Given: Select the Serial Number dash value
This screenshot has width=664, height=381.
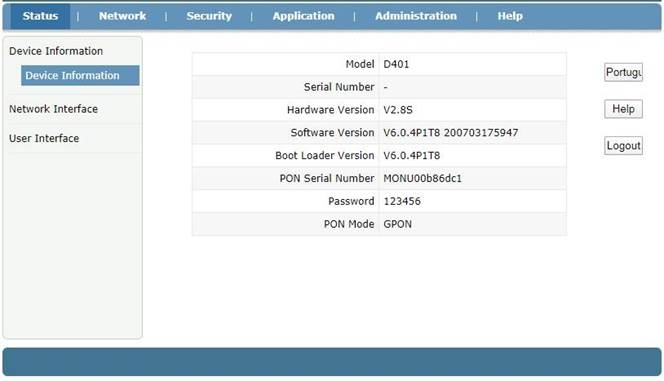Looking at the screenshot, I should click(385, 87).
